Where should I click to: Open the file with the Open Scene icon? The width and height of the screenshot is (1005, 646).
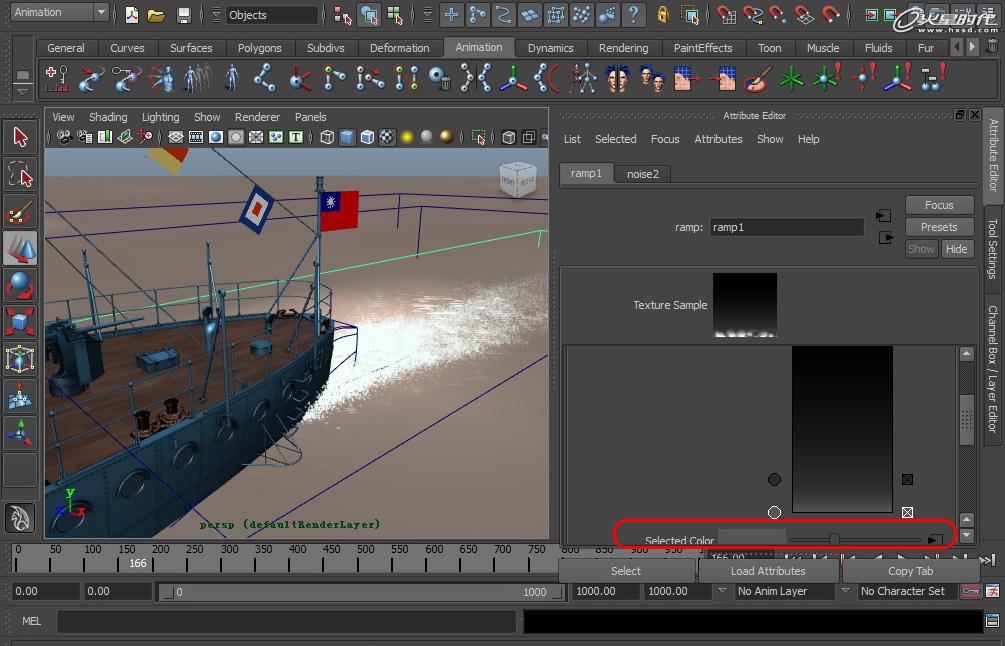(156, 16)
